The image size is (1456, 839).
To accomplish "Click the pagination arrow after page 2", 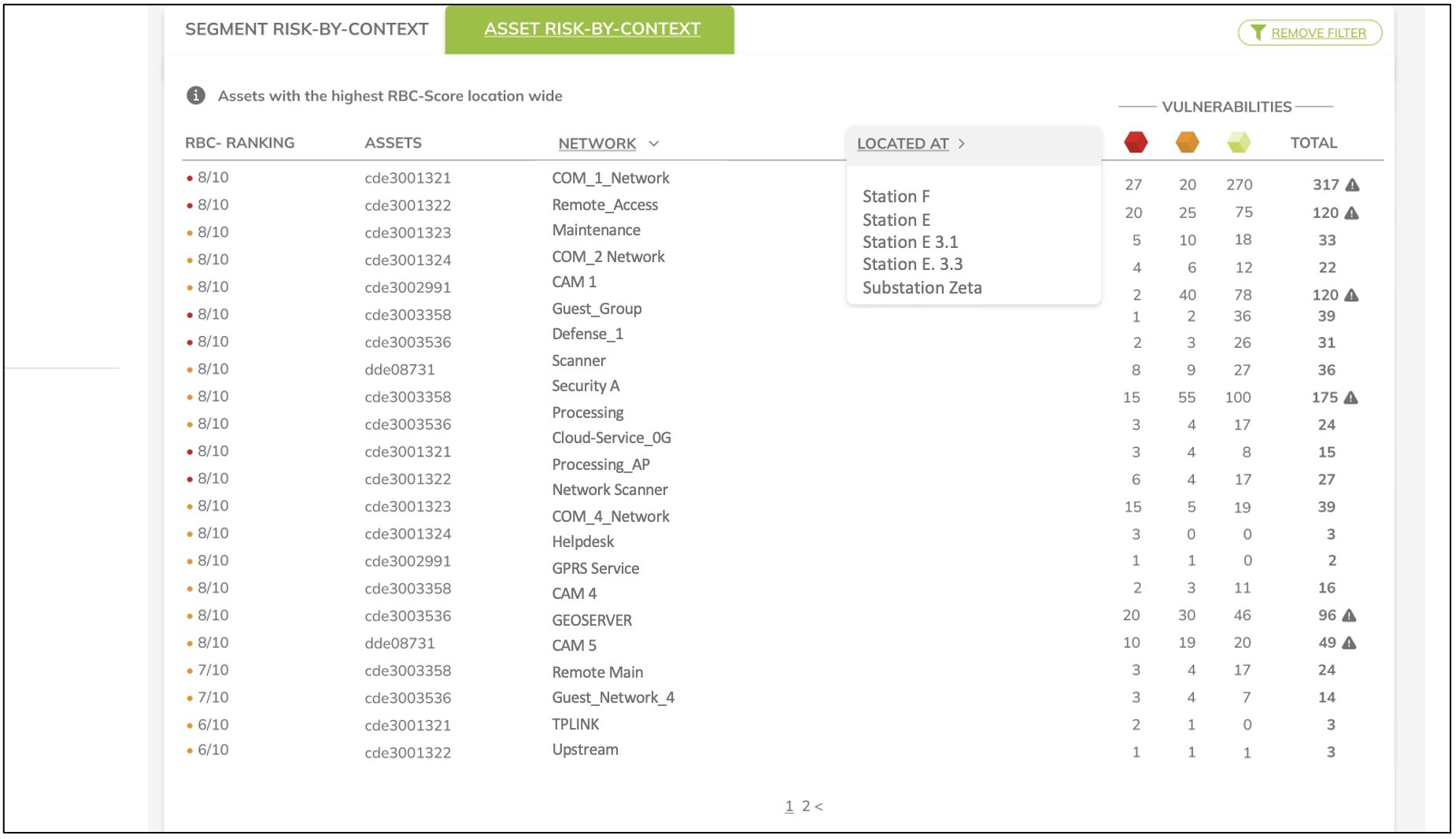I will pos(819,806).
